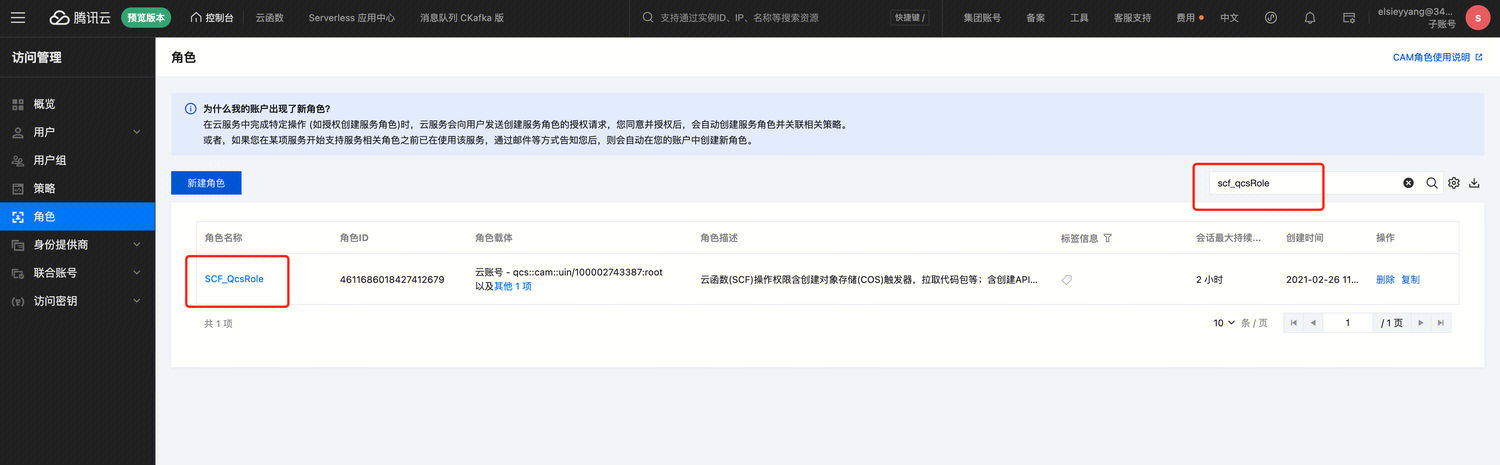Click the page number input
The height and width of the screenshot is (465, 1500).
[1348, 323]
